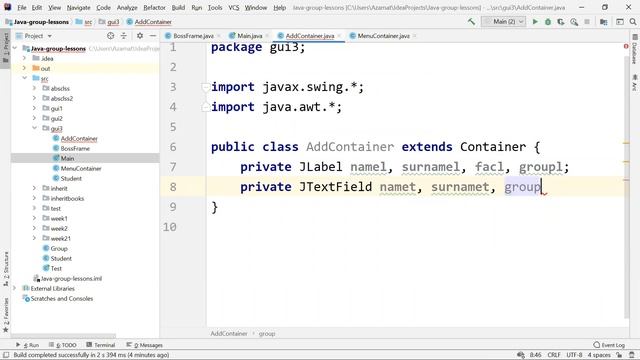Place cursor on line 9 closing brace
The image size is (640, 360).
coord(215,207)
